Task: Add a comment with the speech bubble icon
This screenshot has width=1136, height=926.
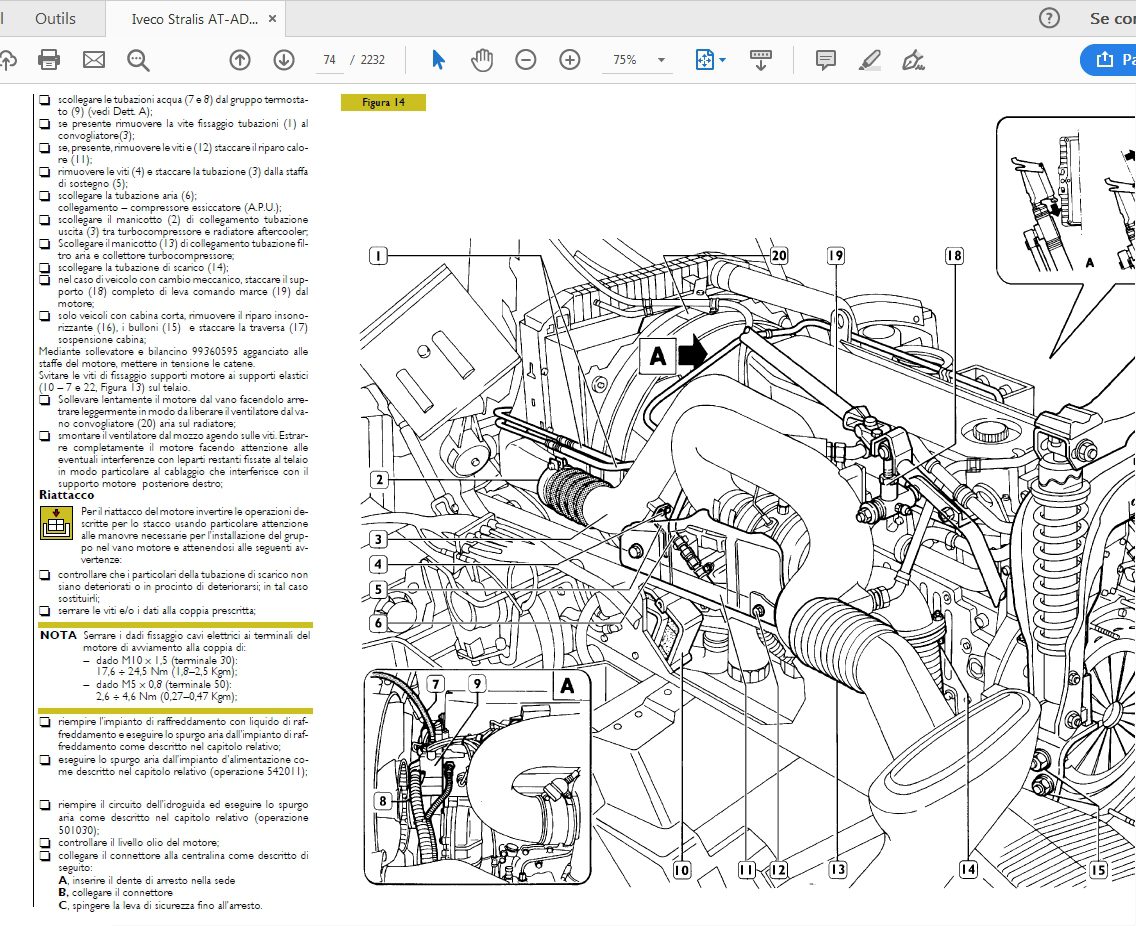Action: (x=825, y=59)
